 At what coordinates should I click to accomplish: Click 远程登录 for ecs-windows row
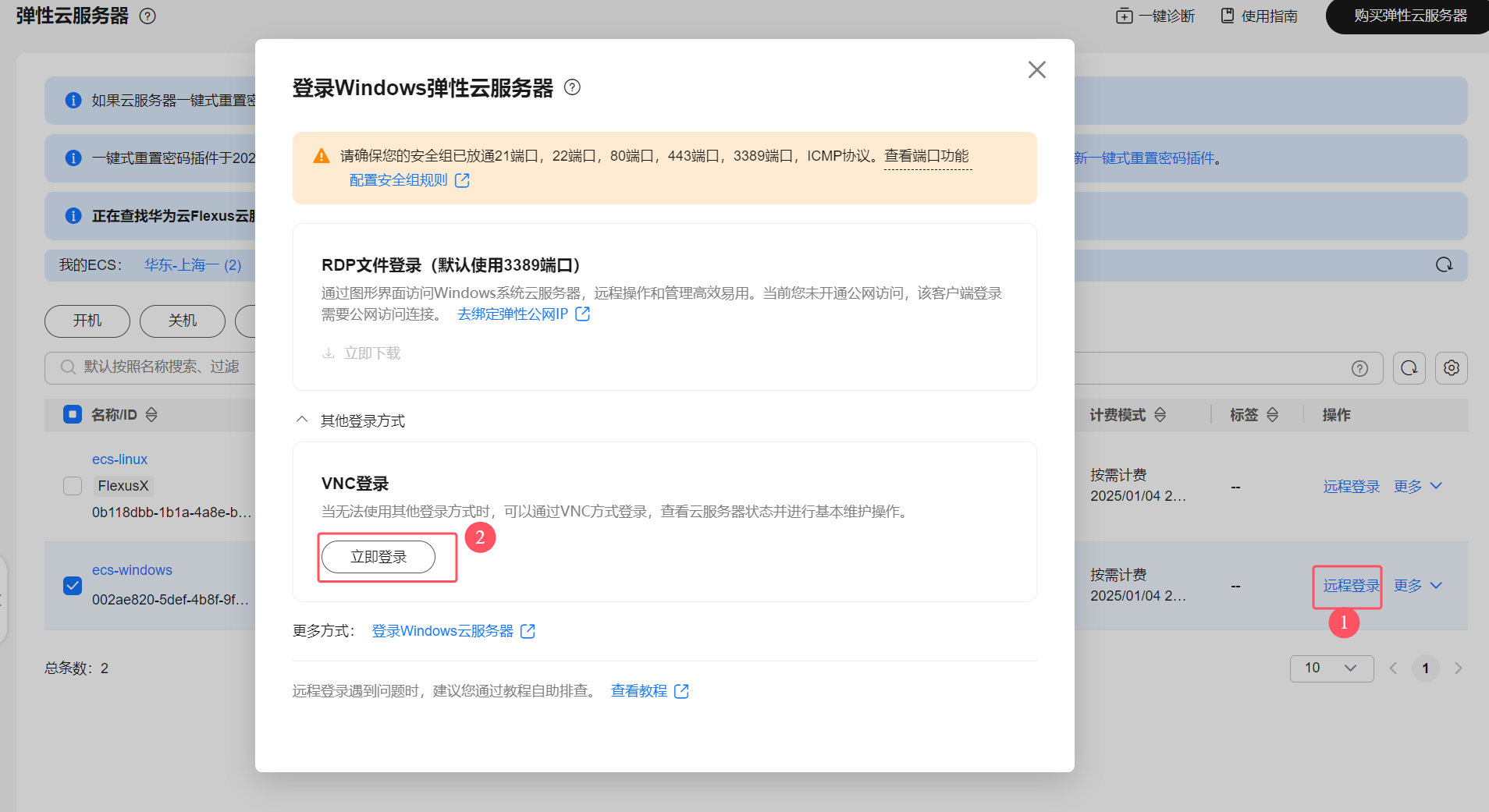(1352, 586)
